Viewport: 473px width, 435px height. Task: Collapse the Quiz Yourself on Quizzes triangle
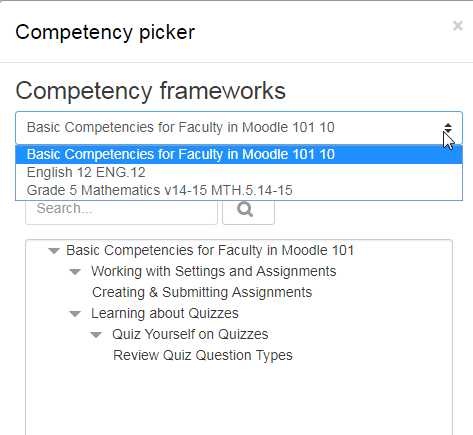(x=96, y=335)
